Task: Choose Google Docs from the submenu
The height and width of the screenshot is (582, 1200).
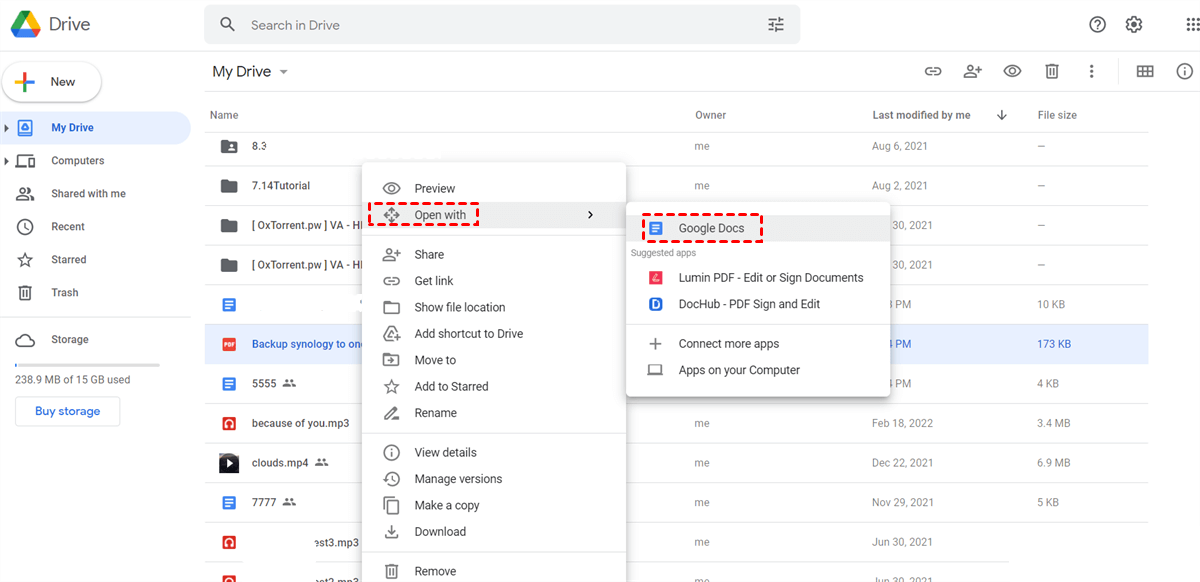Action: point(710,228)
